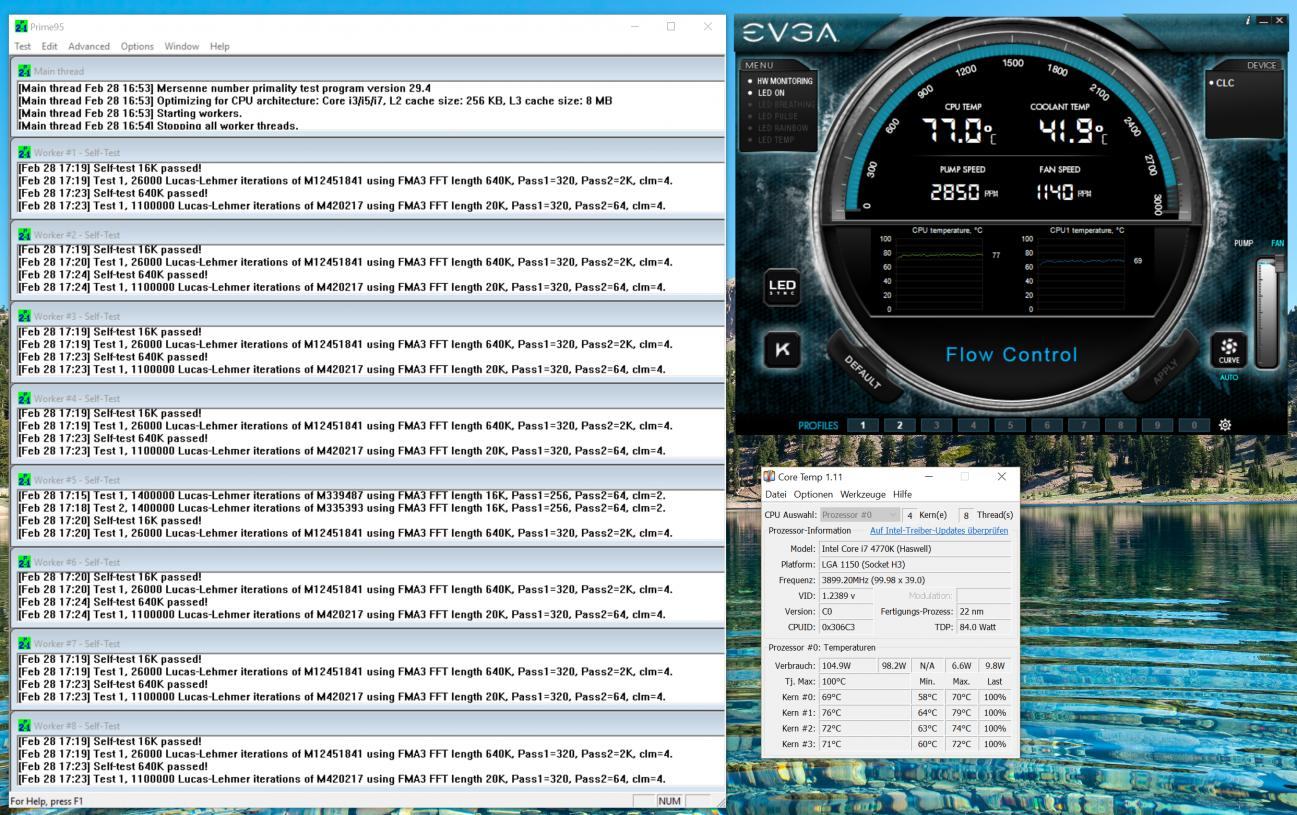Viewport: 1297px width, 815px height.
Task: Select the CLC device in EVGA Device panel
Action: tap(1222, 83)
